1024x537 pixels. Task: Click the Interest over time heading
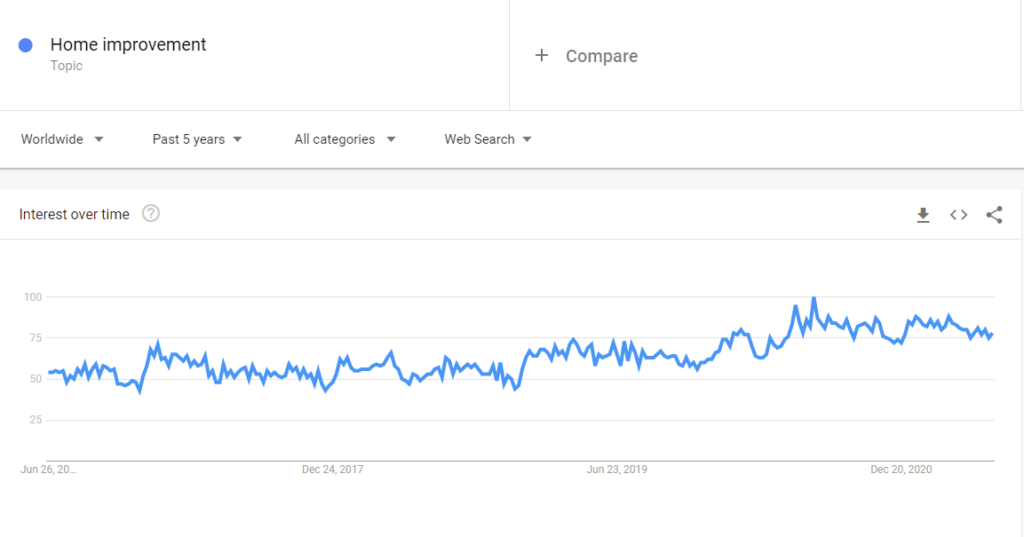[74, 214]
